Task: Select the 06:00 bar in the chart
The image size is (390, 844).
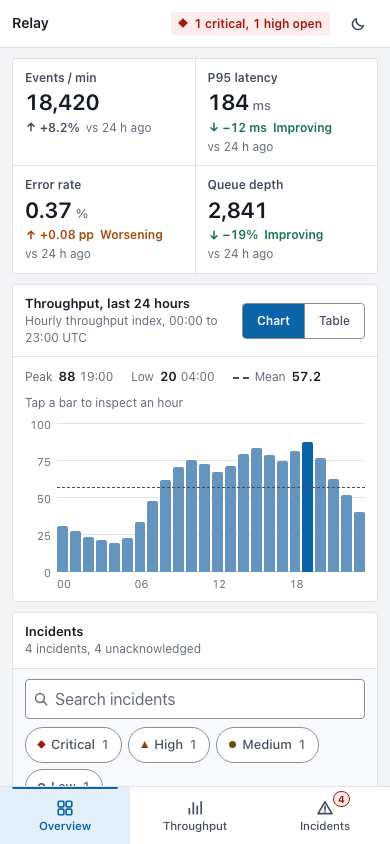Action: click(140, 547)
